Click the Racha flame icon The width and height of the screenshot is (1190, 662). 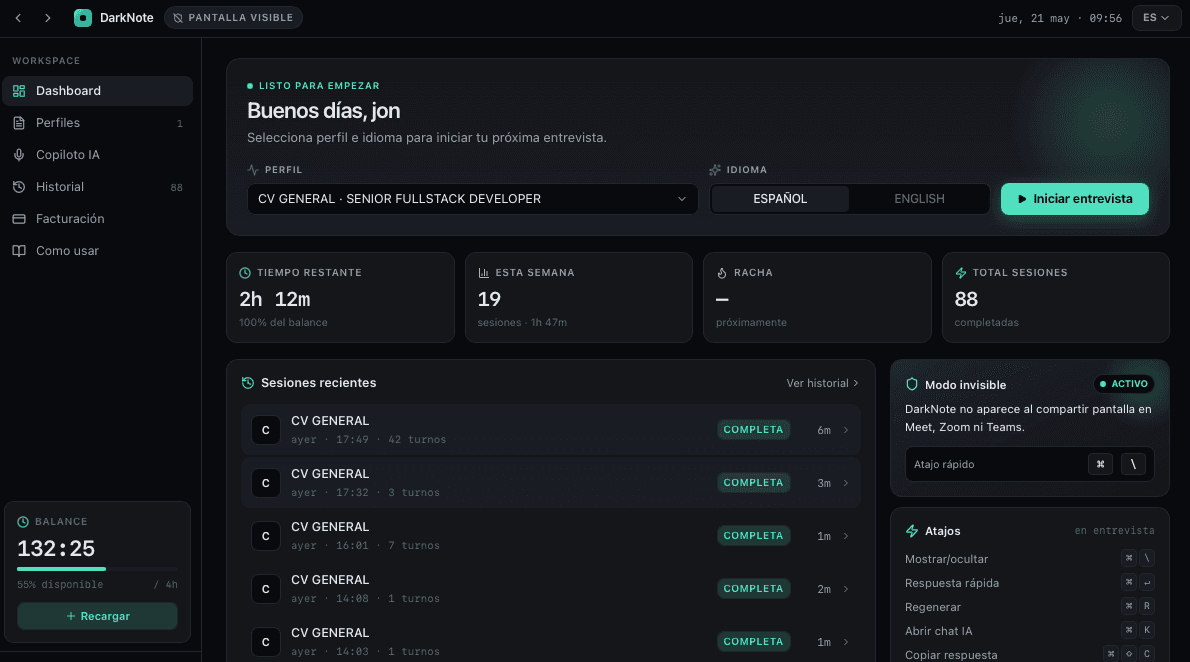coord(722,273)
